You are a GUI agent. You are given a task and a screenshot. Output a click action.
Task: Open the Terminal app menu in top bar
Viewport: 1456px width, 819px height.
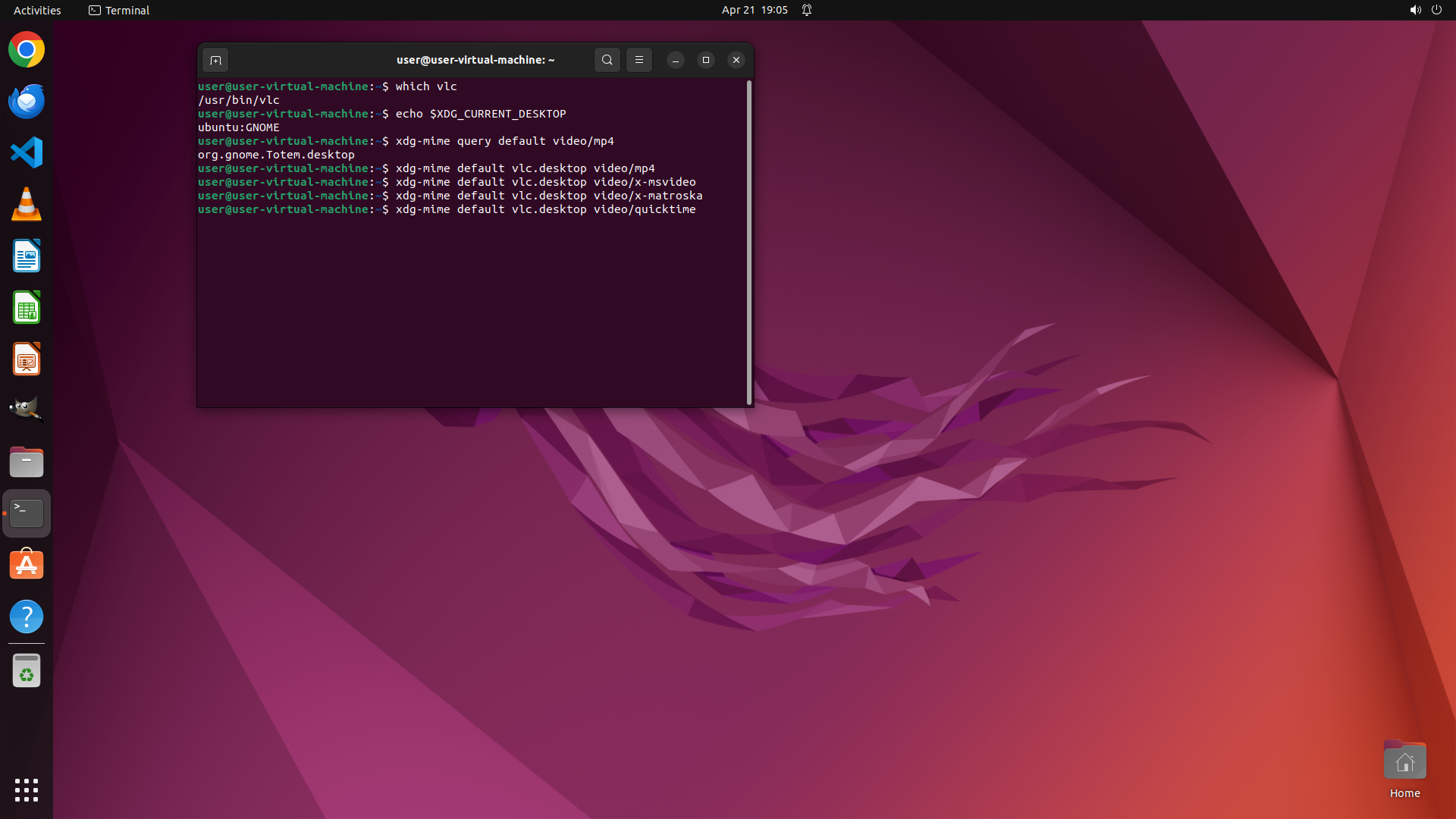click(x=119, y=10)
